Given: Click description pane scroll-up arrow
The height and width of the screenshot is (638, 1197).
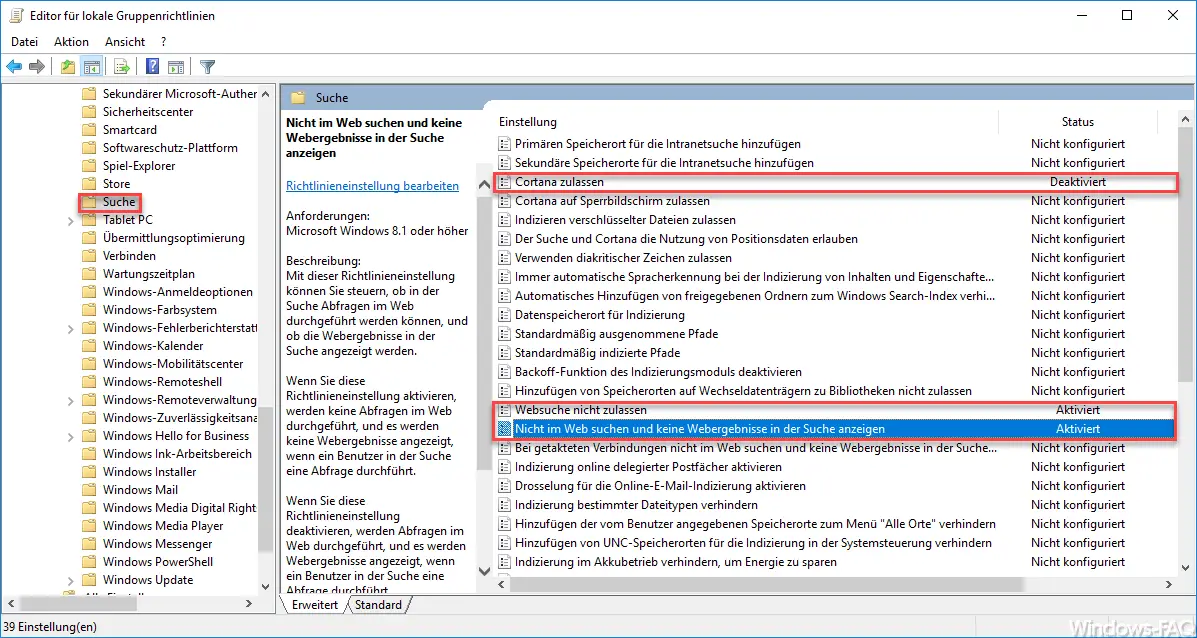Looking at the screenshot, I should pos(483,185).
